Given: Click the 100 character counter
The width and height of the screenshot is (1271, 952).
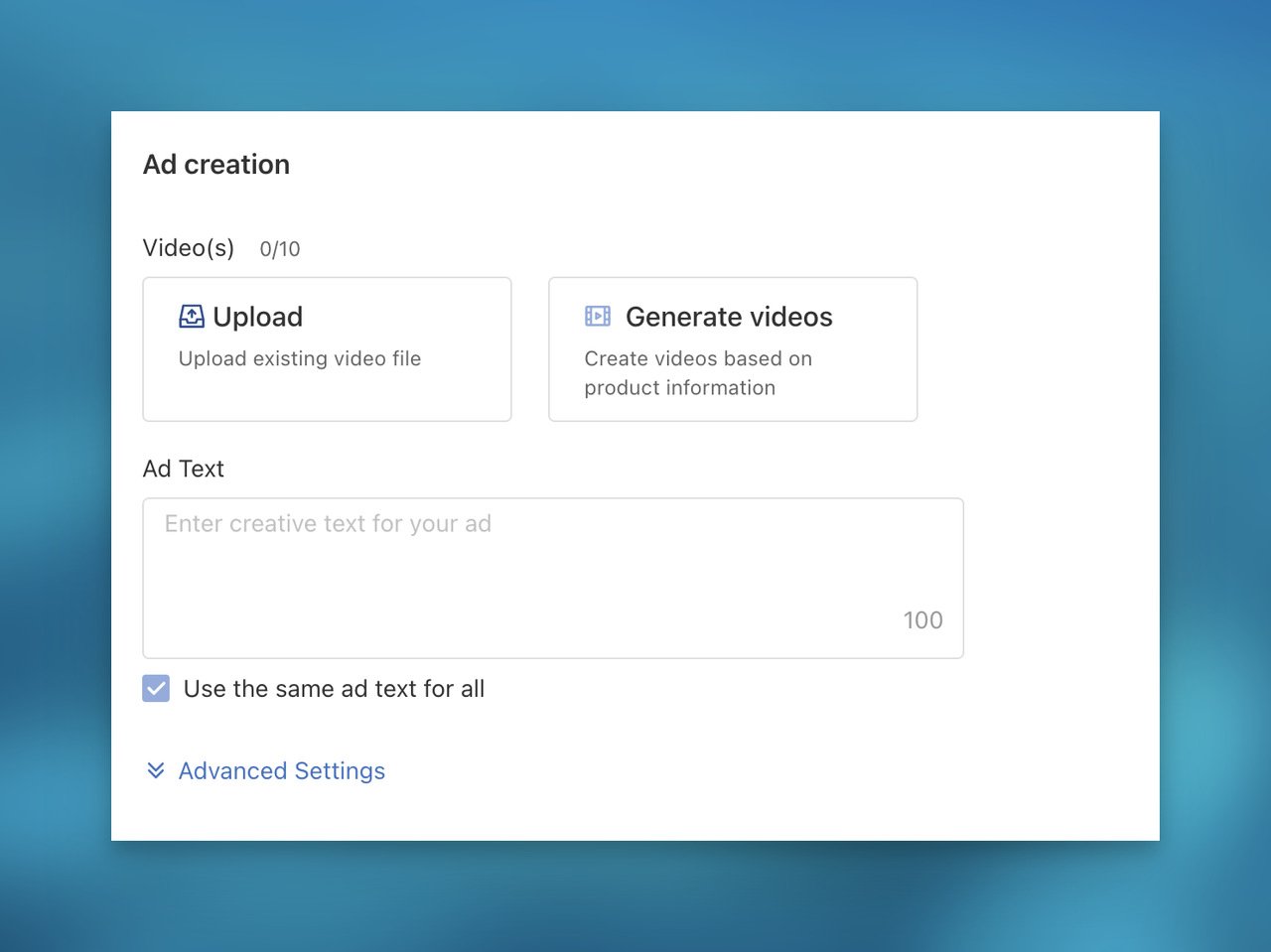Looking at the screenshot, I should coord(922,620).
